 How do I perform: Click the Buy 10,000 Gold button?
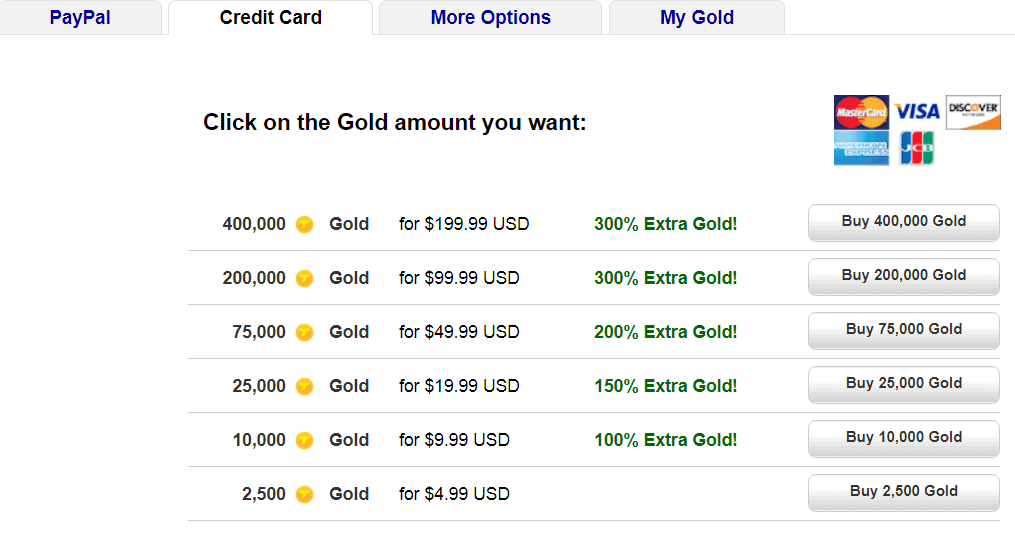[x=904, y=438]
